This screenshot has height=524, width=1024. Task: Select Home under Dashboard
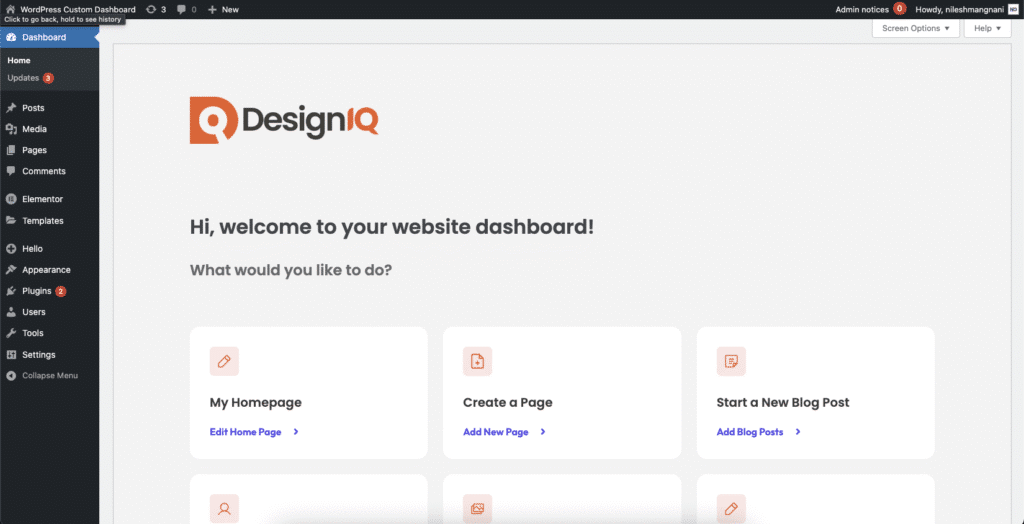click(x=19, y=60)
